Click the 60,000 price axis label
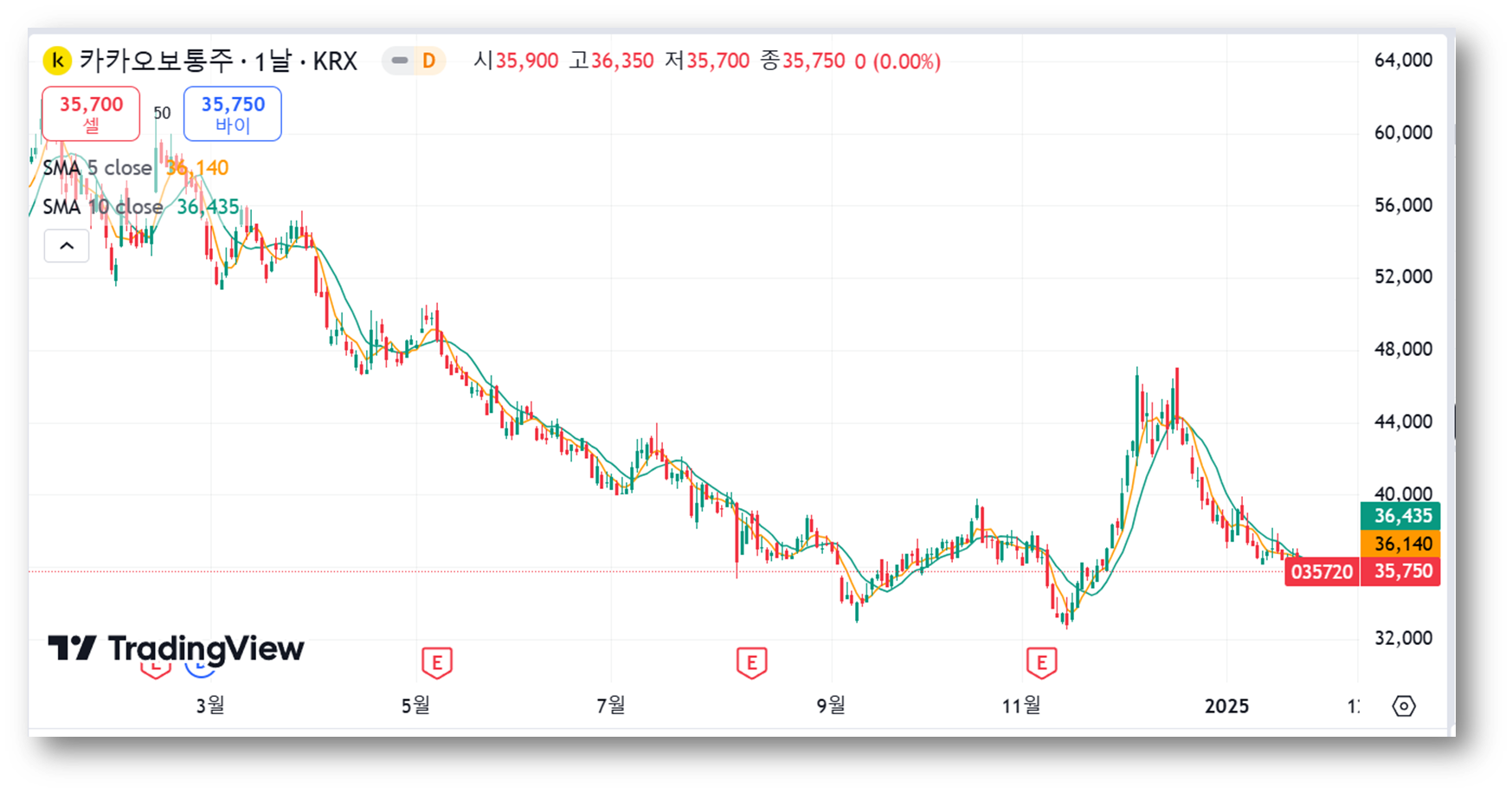The width and height of the screenshot is (1512, 793). tap(1403, 132)
